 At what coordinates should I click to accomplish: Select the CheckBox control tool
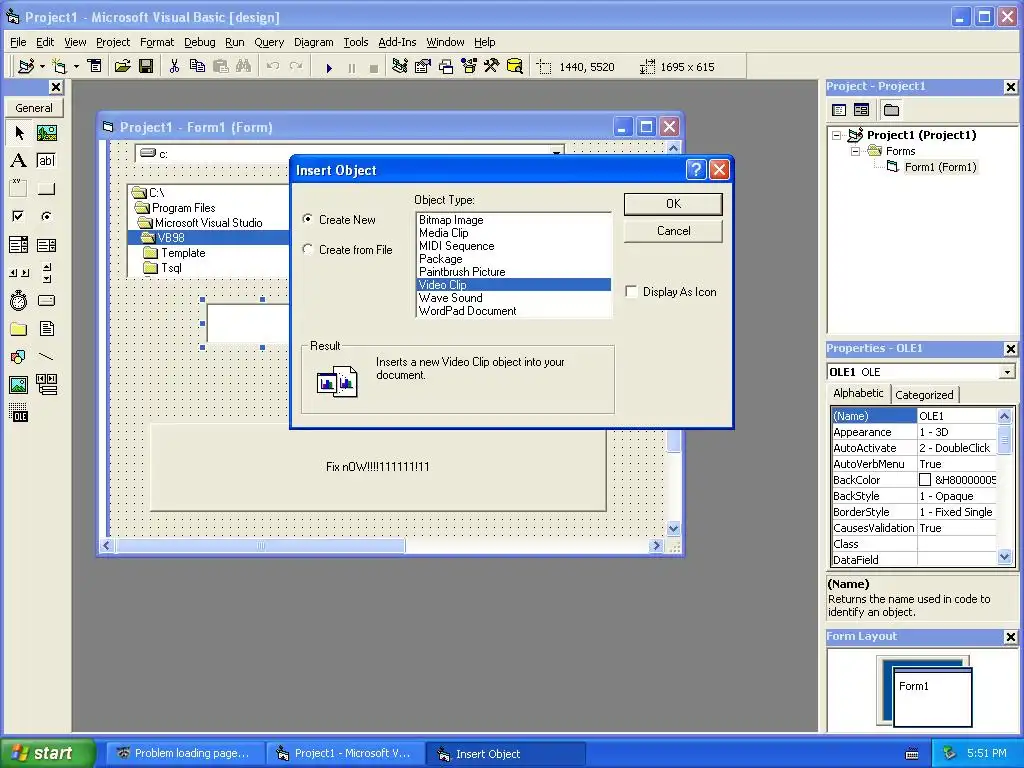pos(19,216)
